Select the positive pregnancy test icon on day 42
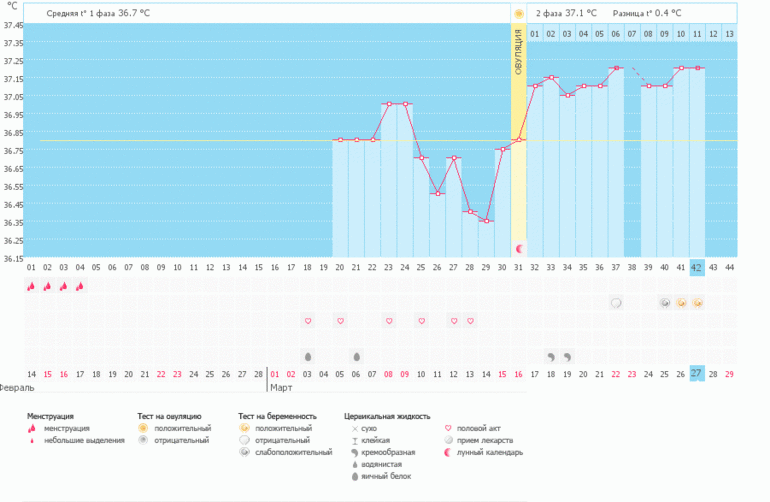770x502 pixels. coord(697,303)
